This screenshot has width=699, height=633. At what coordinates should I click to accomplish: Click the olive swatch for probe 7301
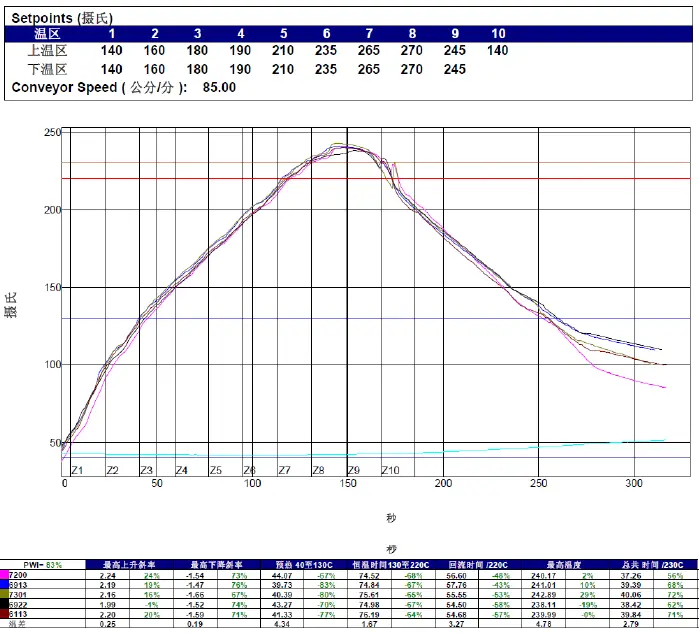coord(4,595)
